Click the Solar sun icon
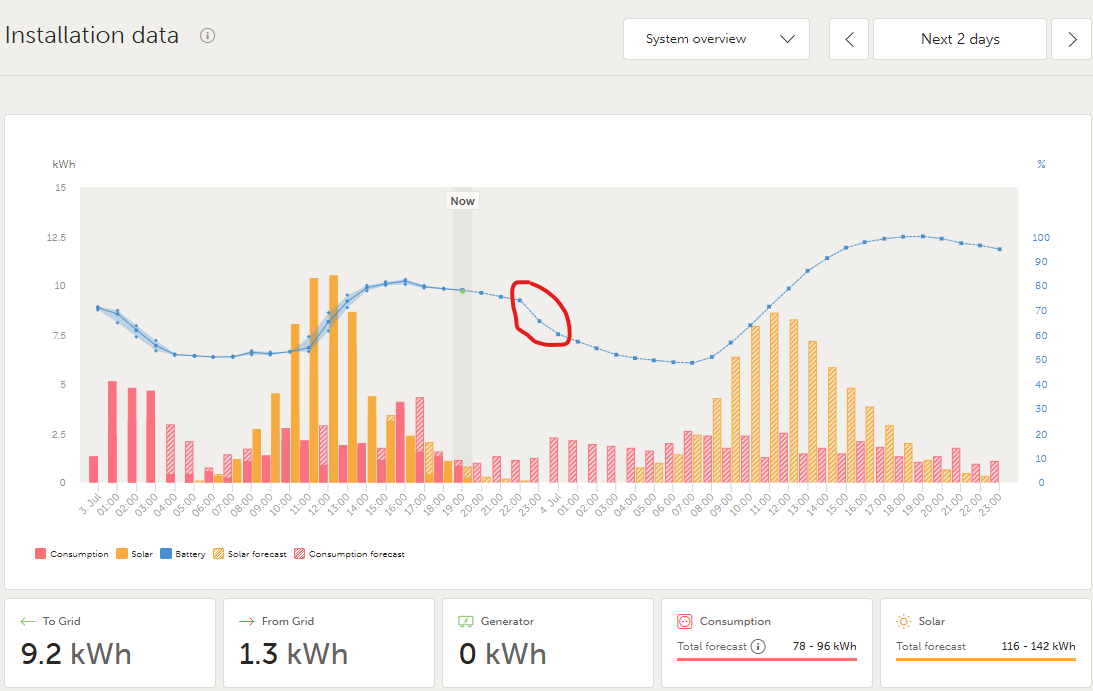 [x=904, y=621]
